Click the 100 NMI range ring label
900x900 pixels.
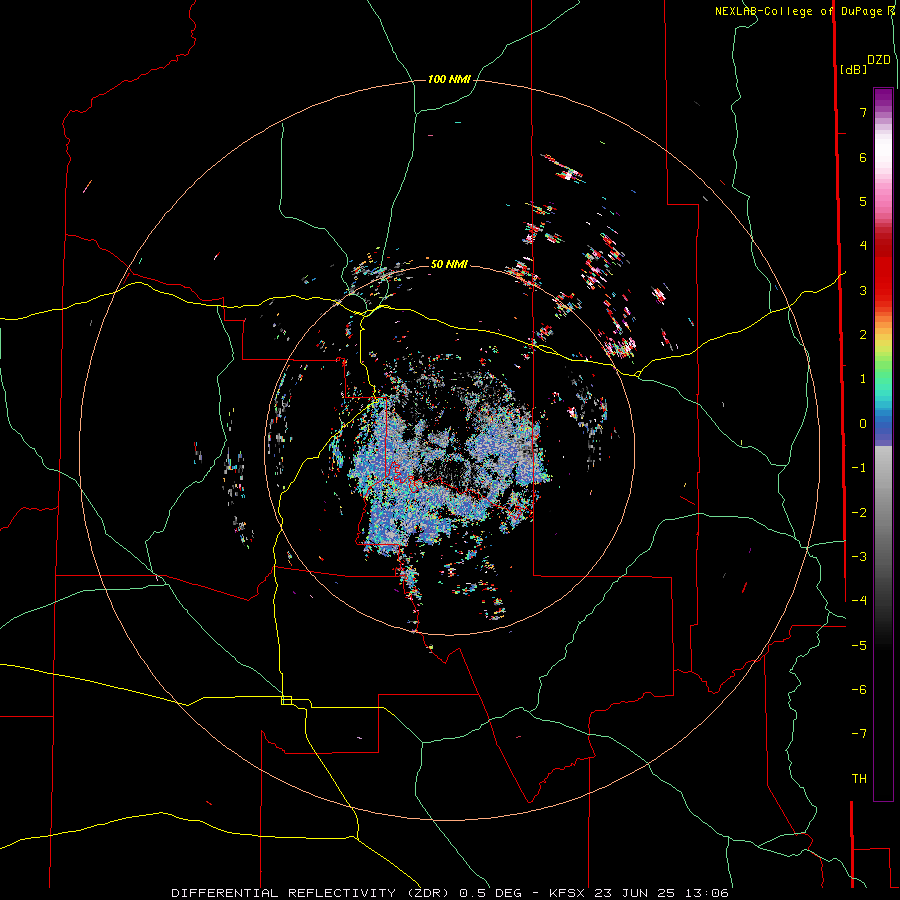point(449,79)
